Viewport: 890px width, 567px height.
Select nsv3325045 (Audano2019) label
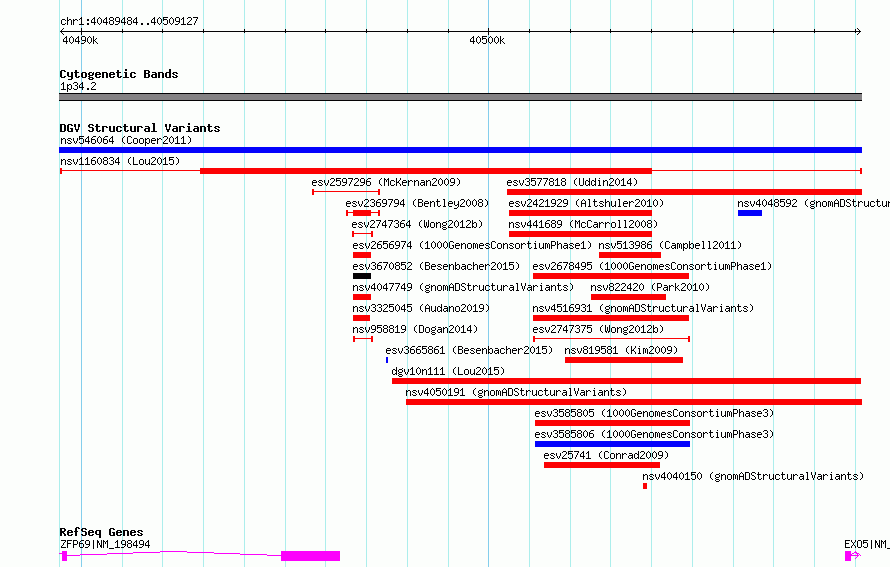coord(421,308)
